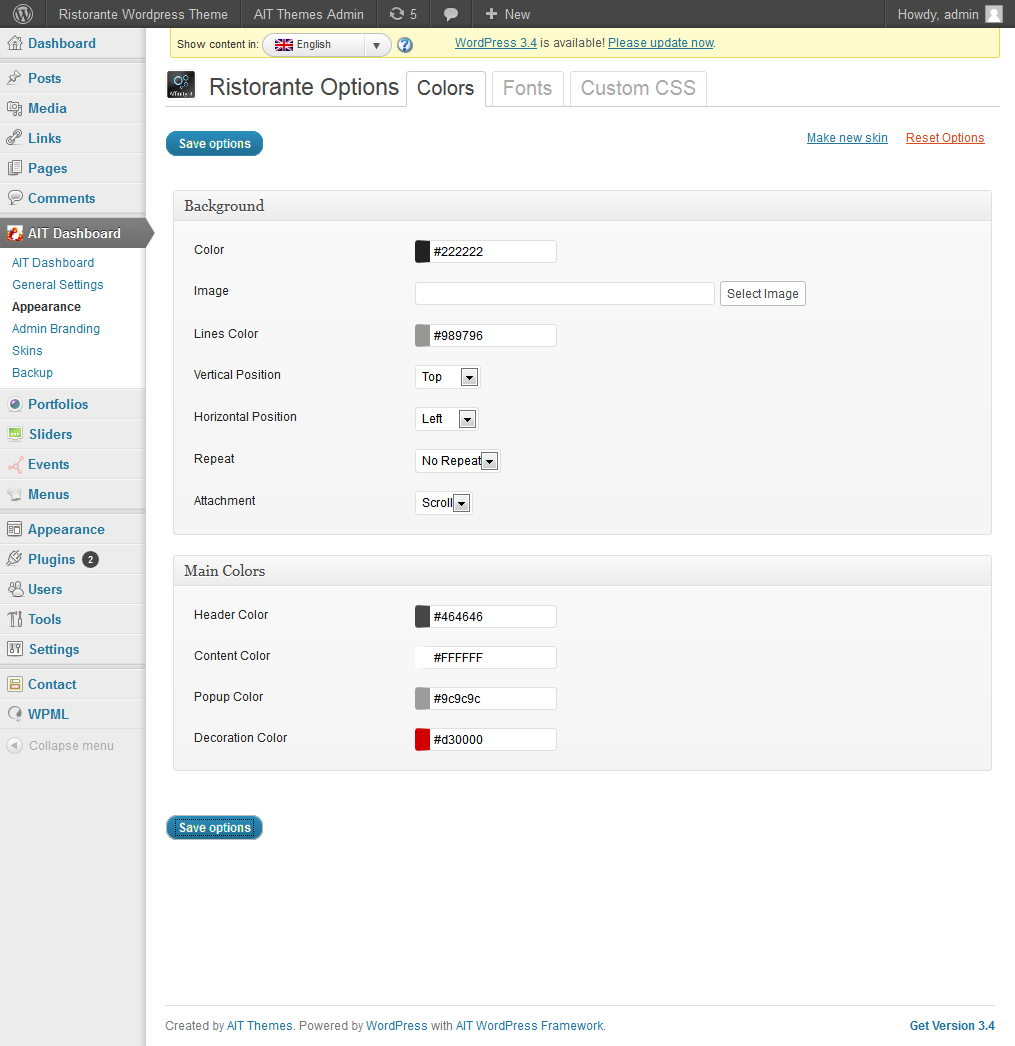1015x1046 pixels.
Task: Click the Reset Options link
Action: [x=945, y=138]
